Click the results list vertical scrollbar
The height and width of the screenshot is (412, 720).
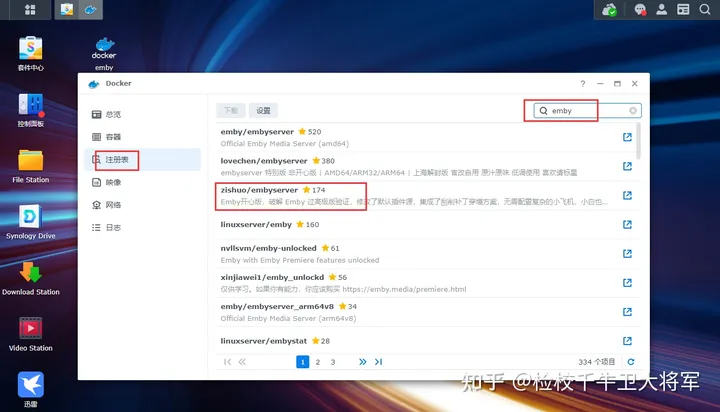click(x=639, y=141)
